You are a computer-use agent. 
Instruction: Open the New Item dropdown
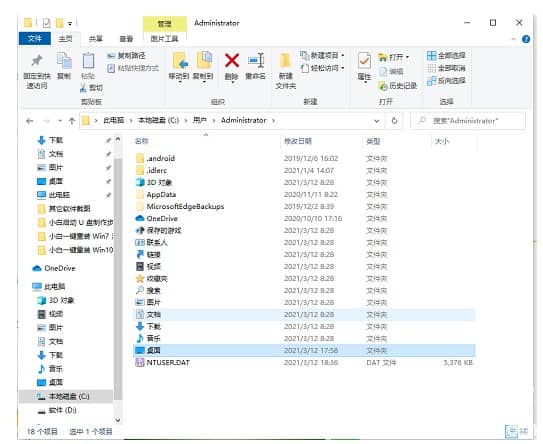click(342, 55)
